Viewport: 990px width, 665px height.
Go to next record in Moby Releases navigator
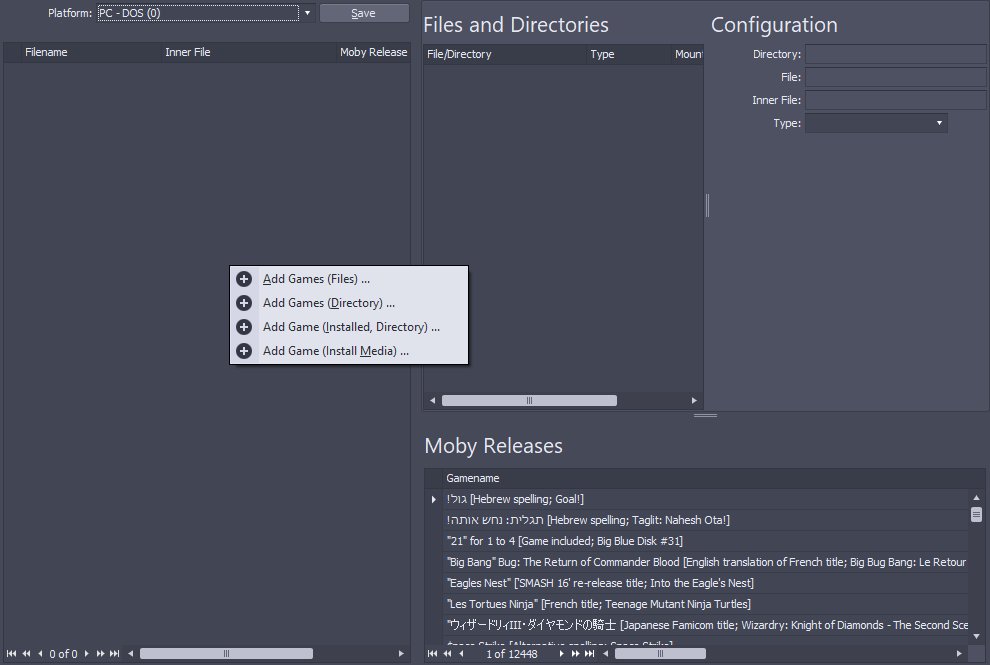561,654
